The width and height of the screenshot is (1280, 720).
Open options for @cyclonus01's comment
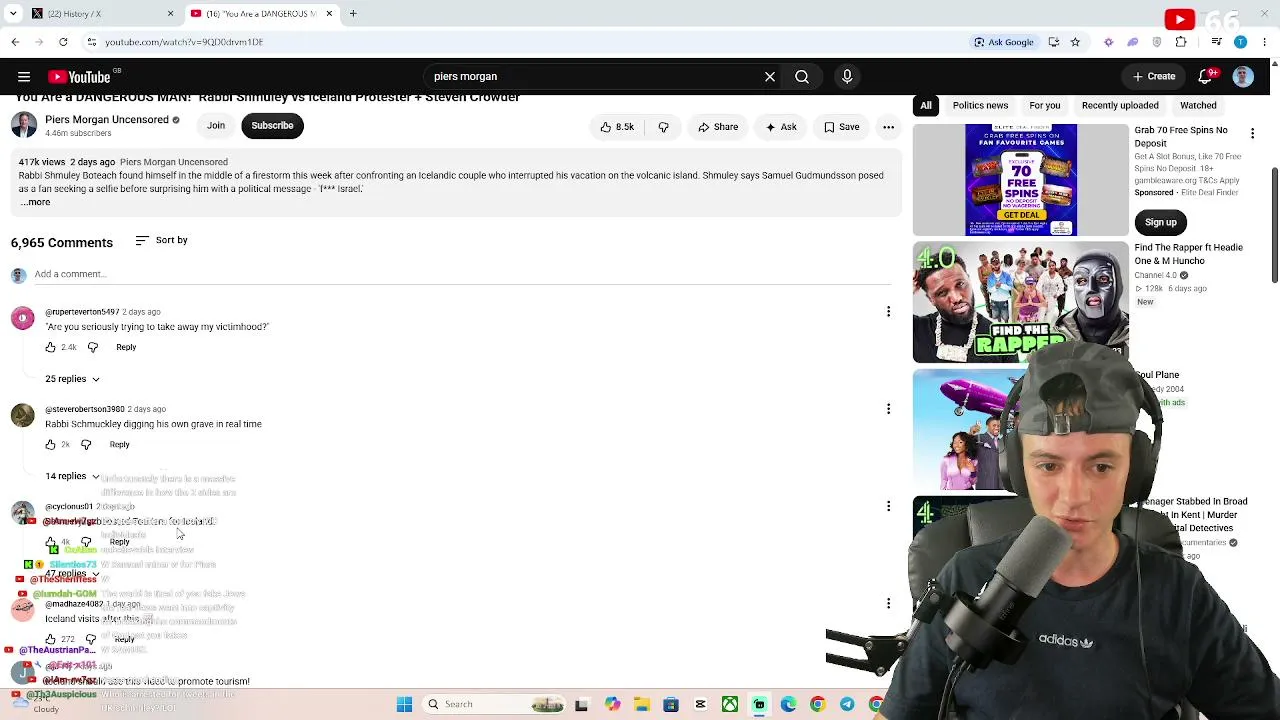(x=888, y=506)
